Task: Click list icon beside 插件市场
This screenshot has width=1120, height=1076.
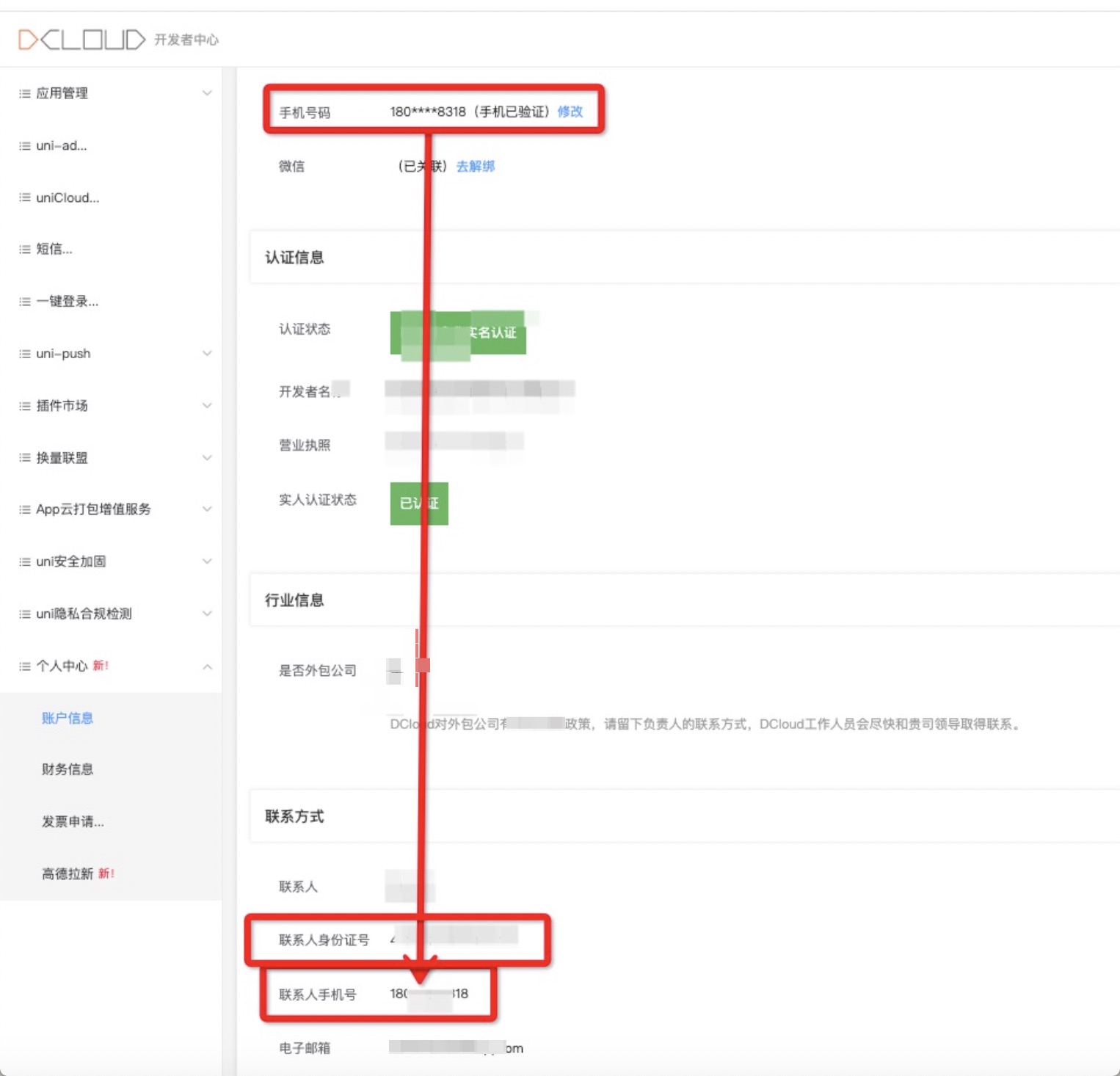Action: [x=25, y=406]
